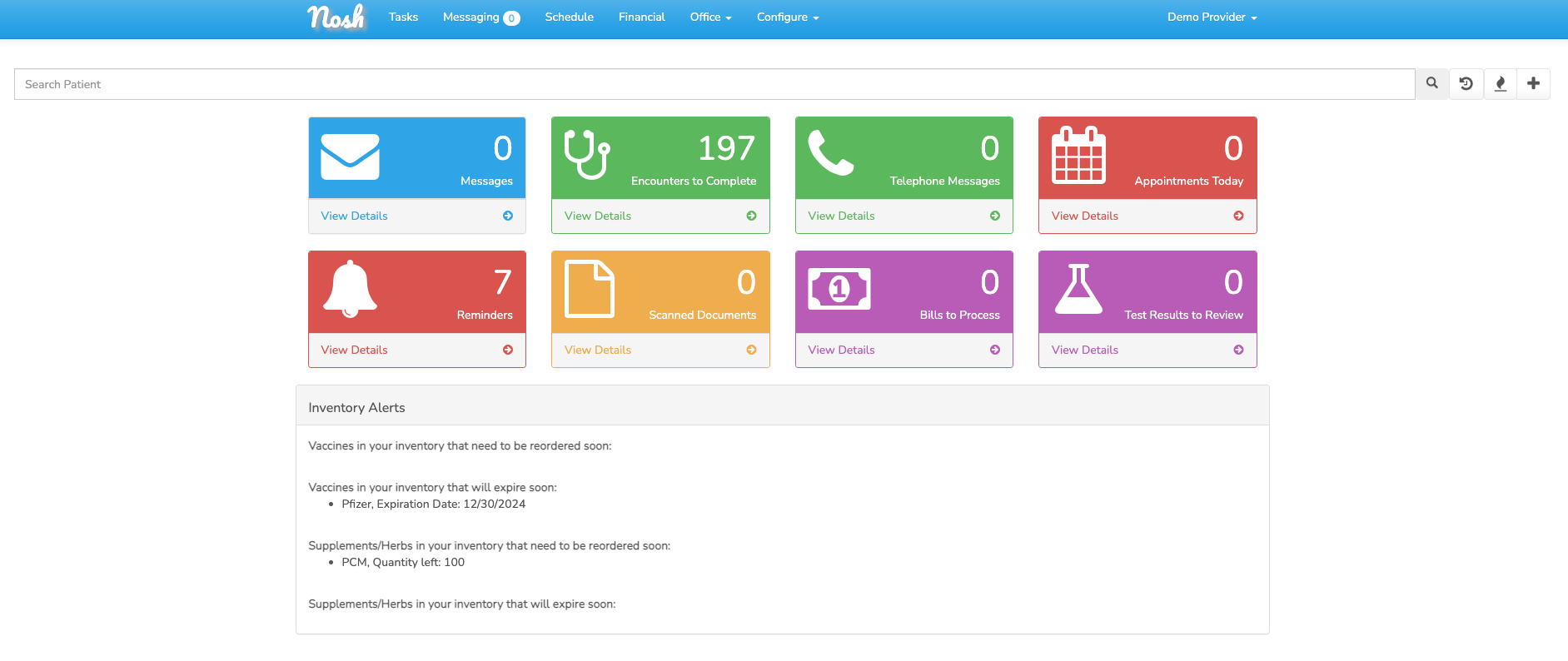
Task: Click the recent history icon button
Action: tap(1466, 83)
